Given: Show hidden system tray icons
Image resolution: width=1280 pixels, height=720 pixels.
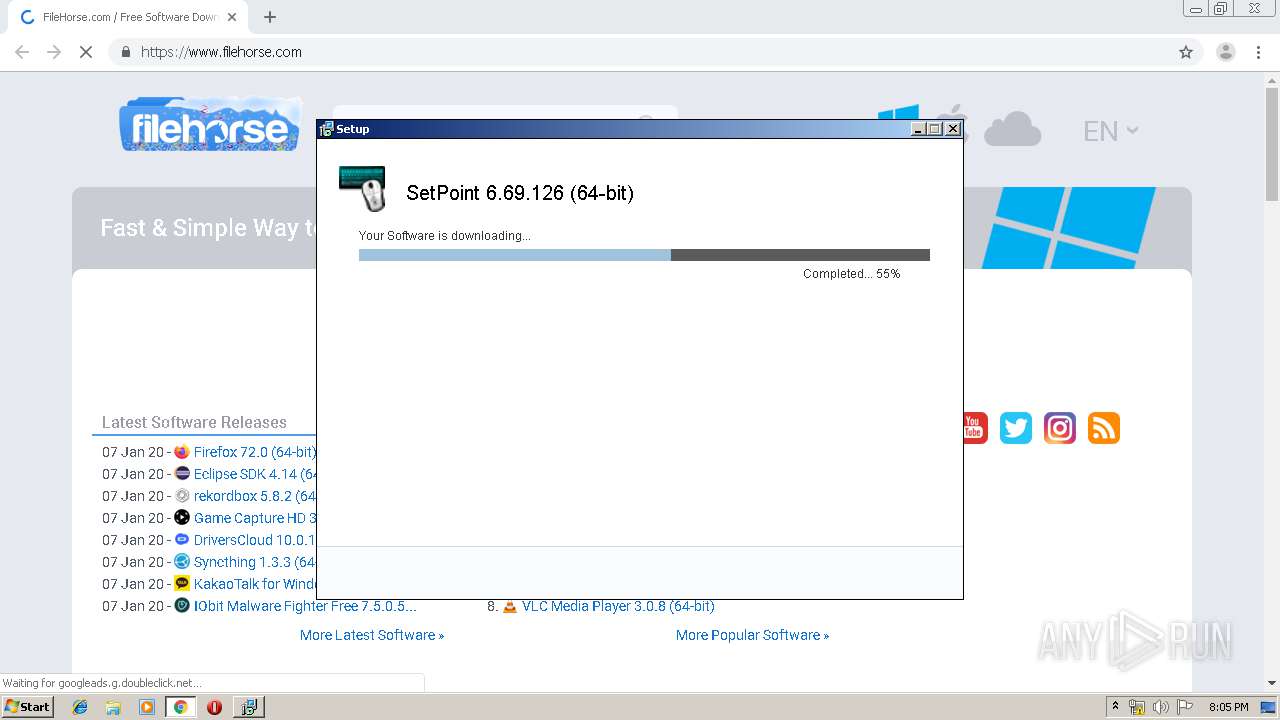Looking at the screenshot, I should (1115, 707).
